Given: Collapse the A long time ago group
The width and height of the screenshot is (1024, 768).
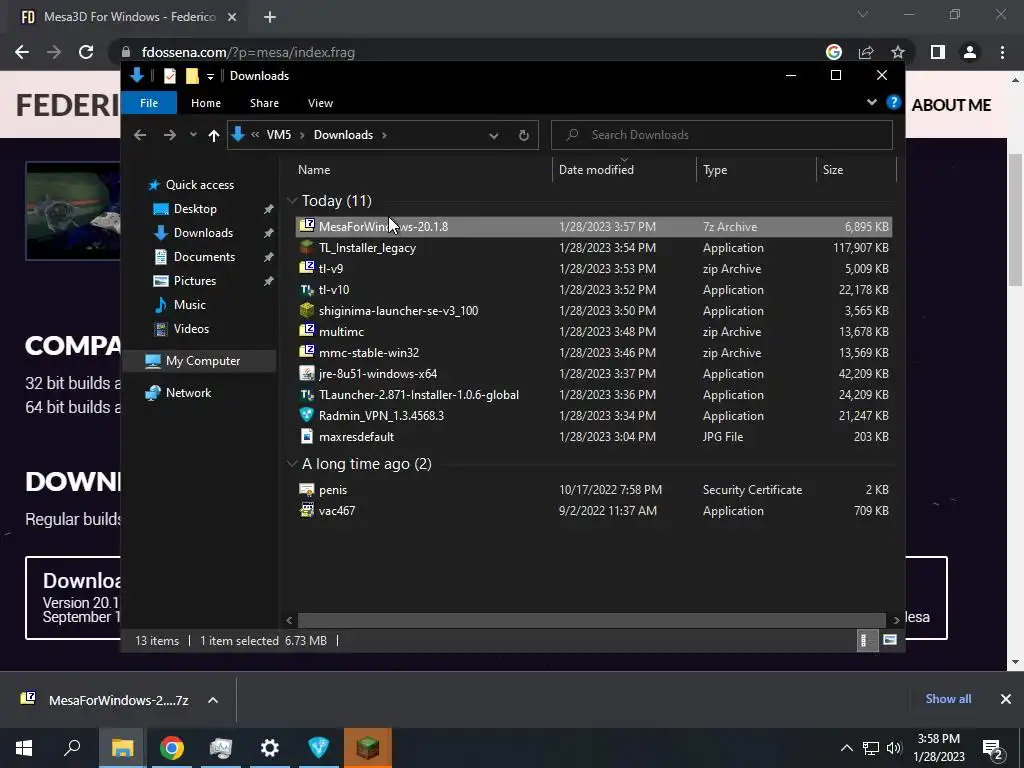Looking at the screenshot, I should click(x=292, y=464).
